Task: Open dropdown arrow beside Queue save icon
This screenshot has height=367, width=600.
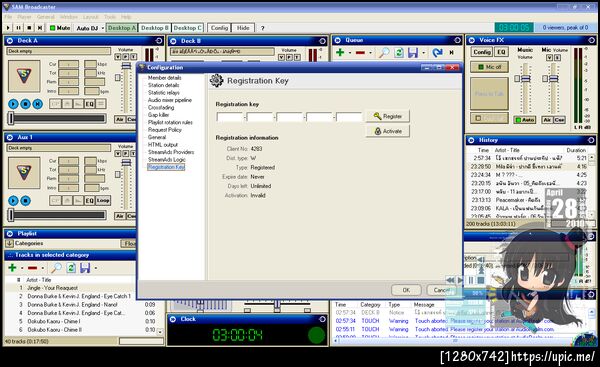Action: pos(424,53)
